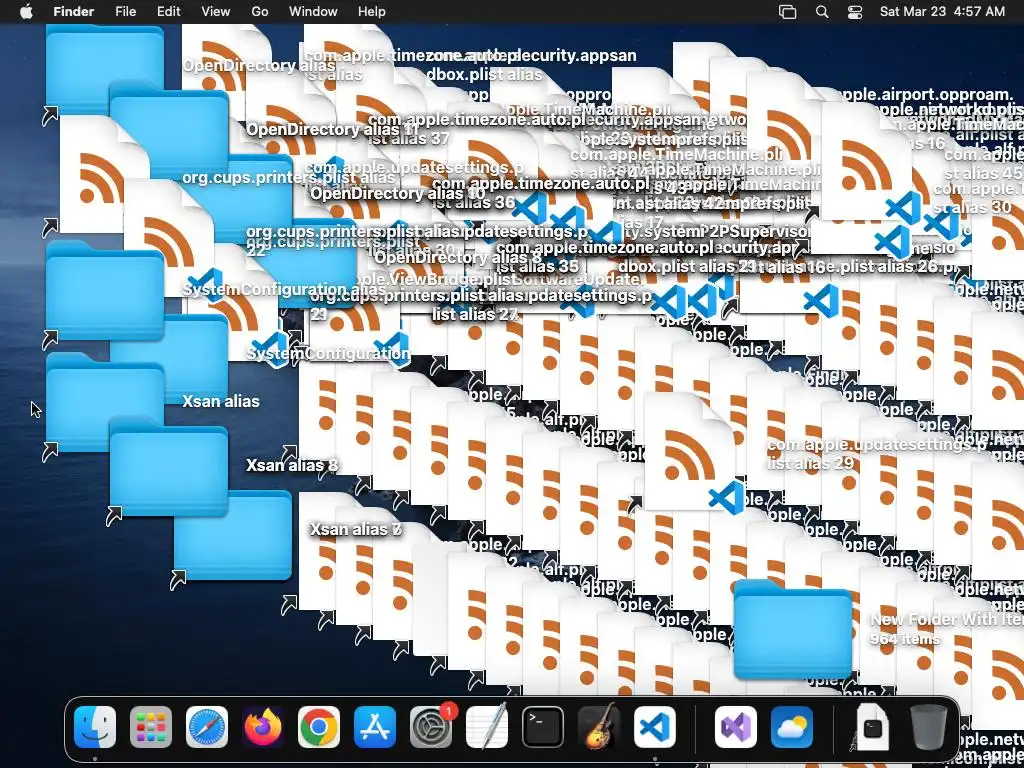Open Finder from the Dock

(95, 727)
